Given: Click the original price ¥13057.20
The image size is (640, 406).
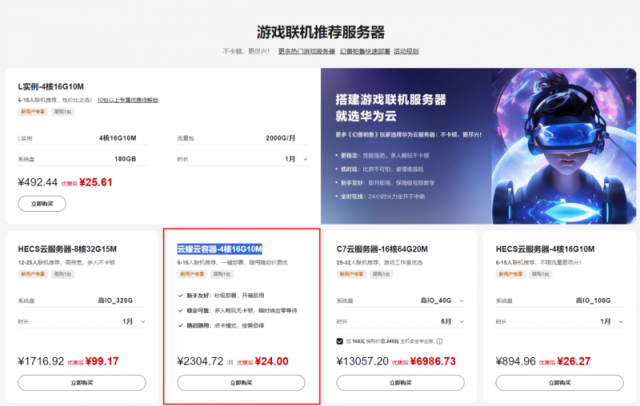Looking at the screenshot, I should [362, 361].
